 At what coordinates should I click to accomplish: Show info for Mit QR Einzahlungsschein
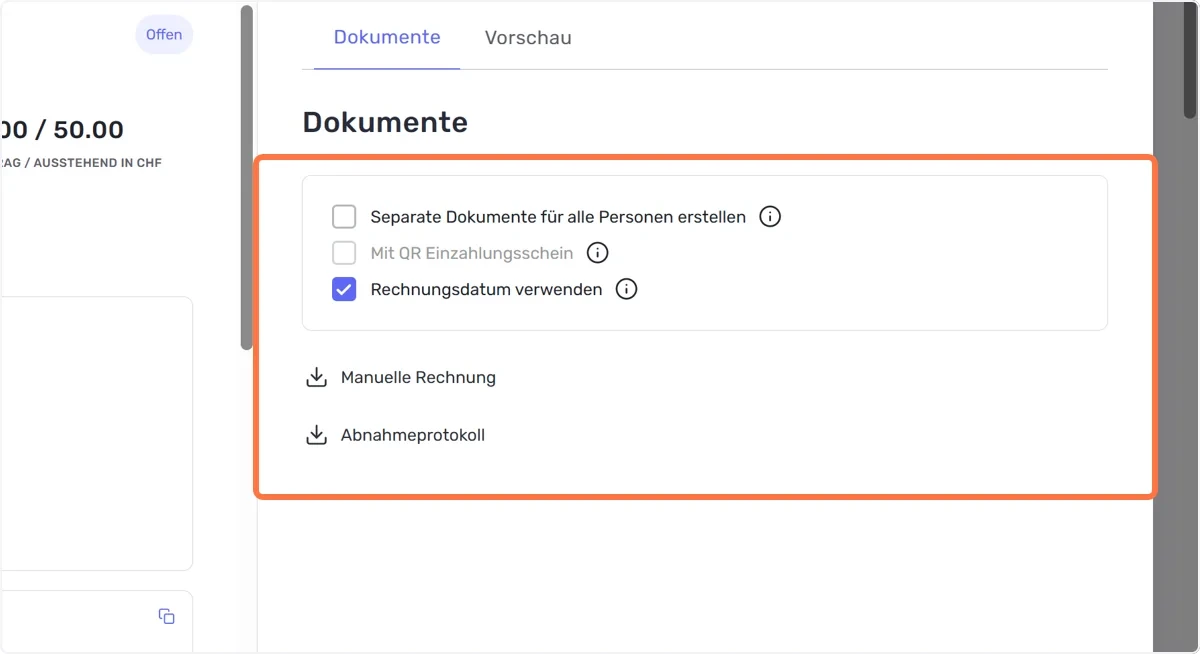597,253
